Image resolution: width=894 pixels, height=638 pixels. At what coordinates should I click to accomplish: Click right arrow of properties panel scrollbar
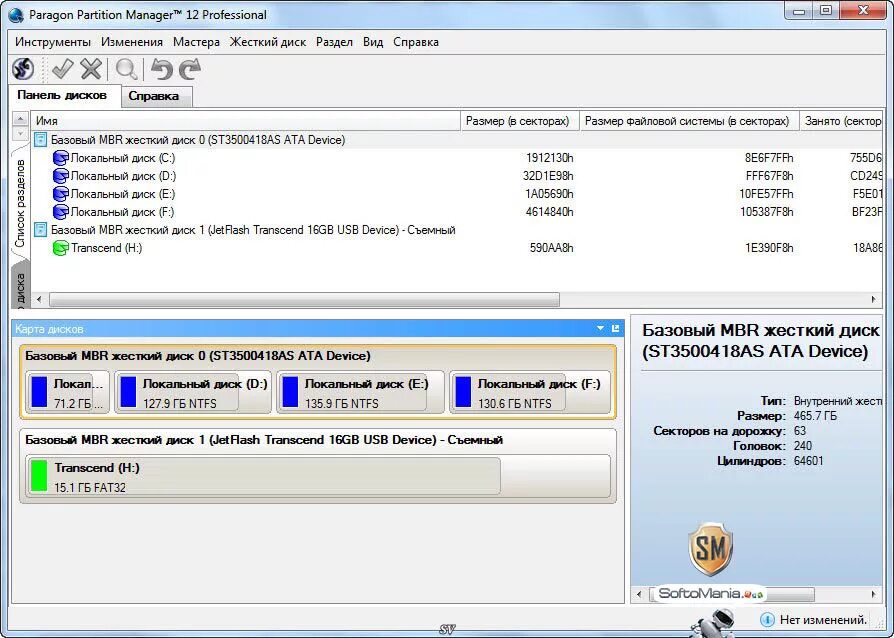click(873, 594)
